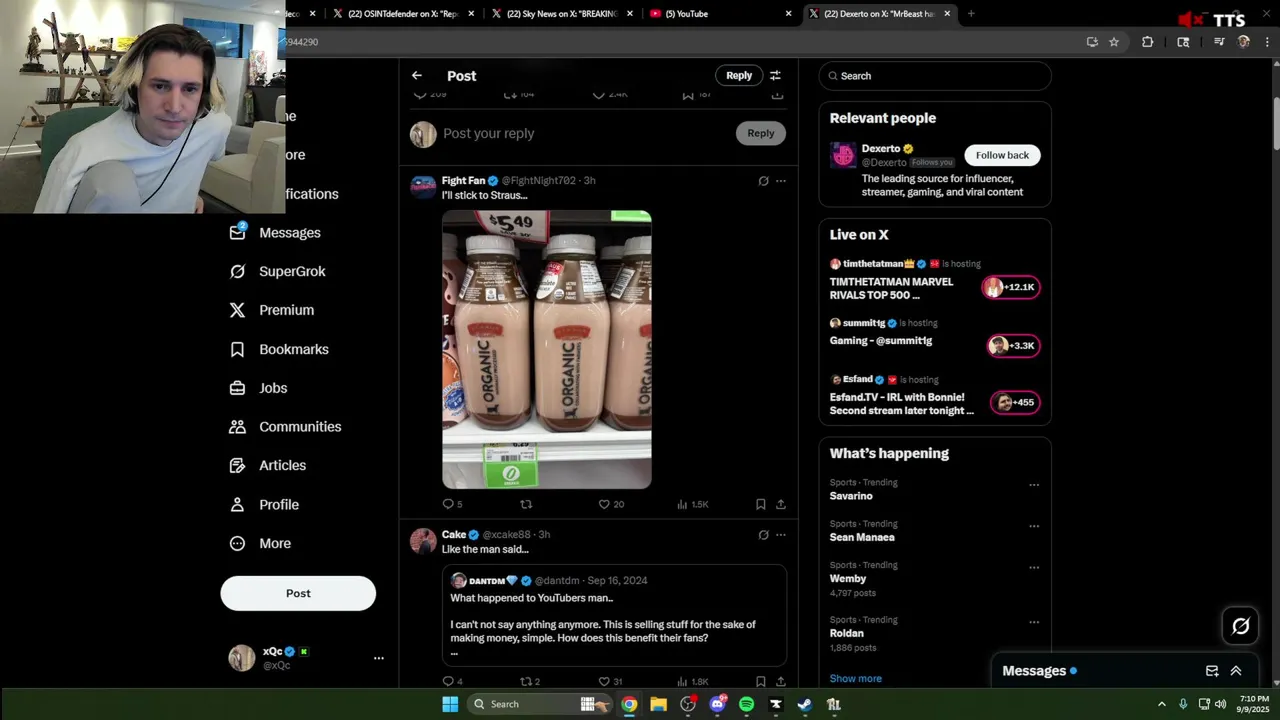Bookmark this page star icon
Image resolution: width=1280 pixels, height=720 pixels.
[1114, 42]
